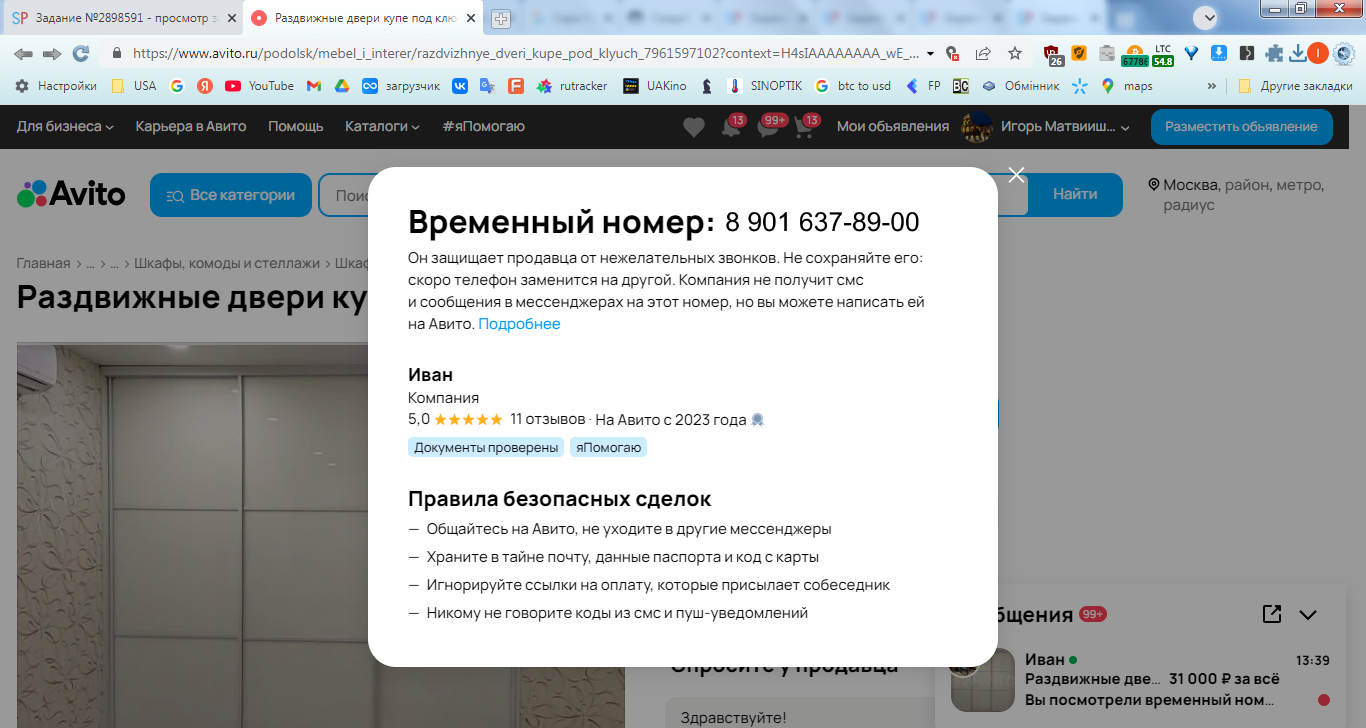
Task: Go back in browser history
Action: [23, 53]
